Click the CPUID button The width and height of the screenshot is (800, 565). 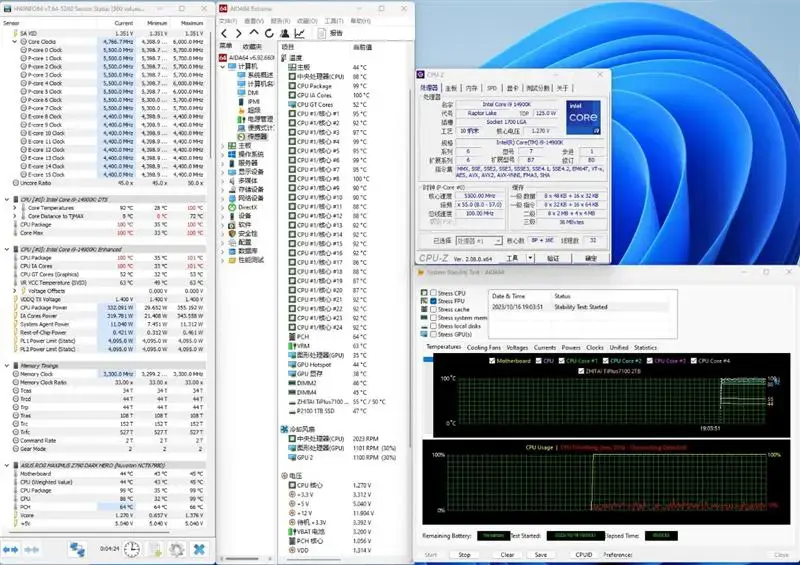tap(583, 554)
